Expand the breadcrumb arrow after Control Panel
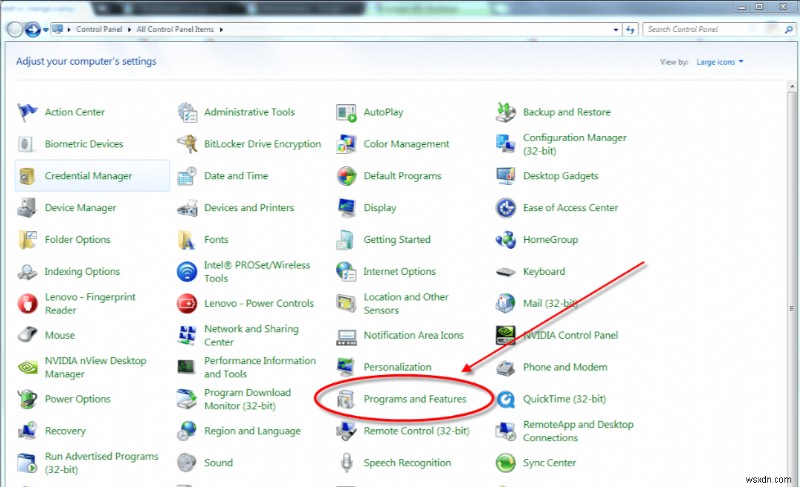800x487 pixels. [x=129, y=30]
